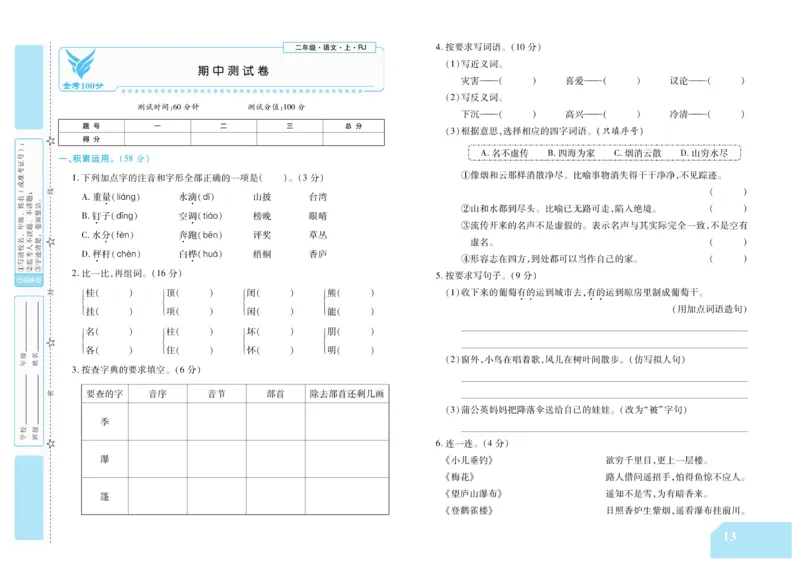Click the 期中测试卷 title
Screen dimensions: 800x583
pyautogui.click(x=231, y=69)
